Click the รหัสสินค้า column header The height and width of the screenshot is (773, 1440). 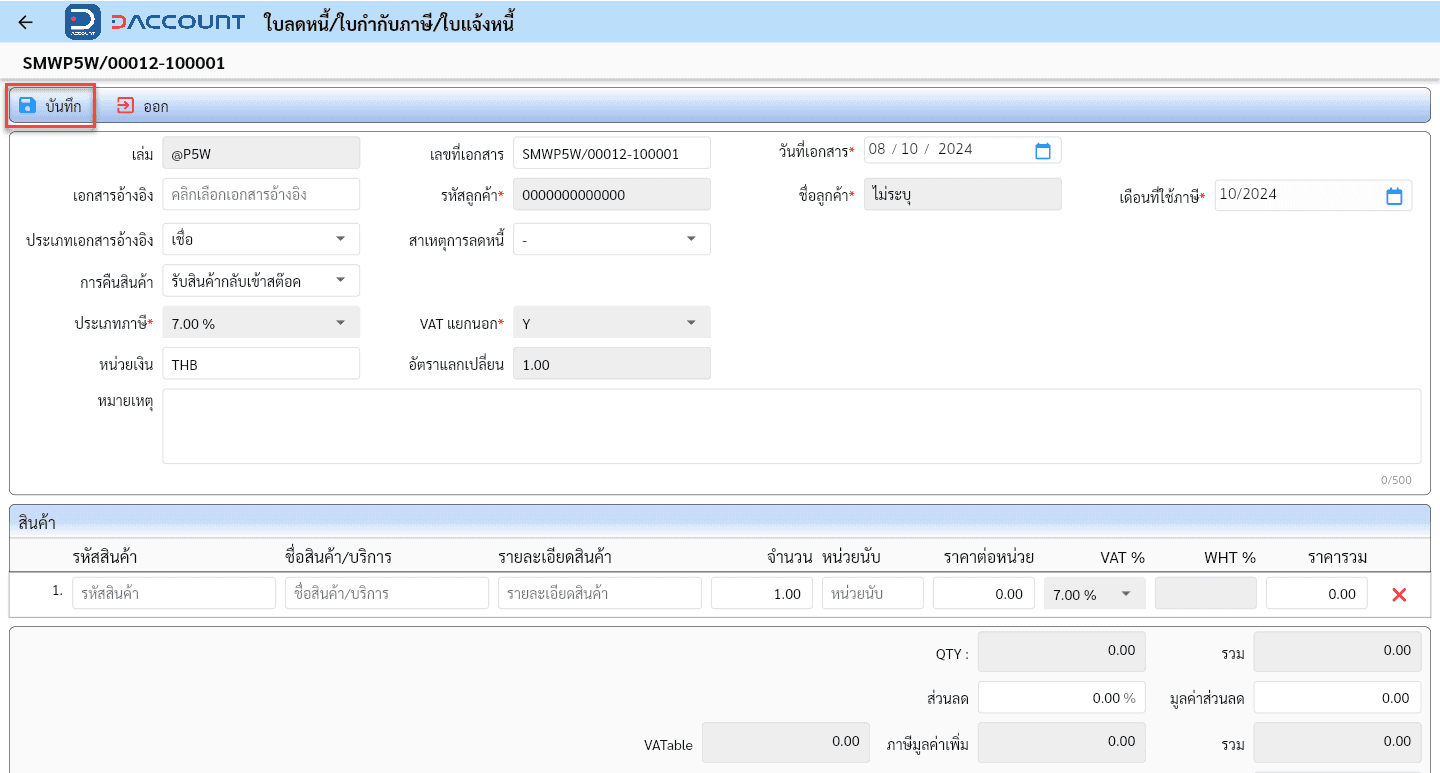[x=105, y=557]
